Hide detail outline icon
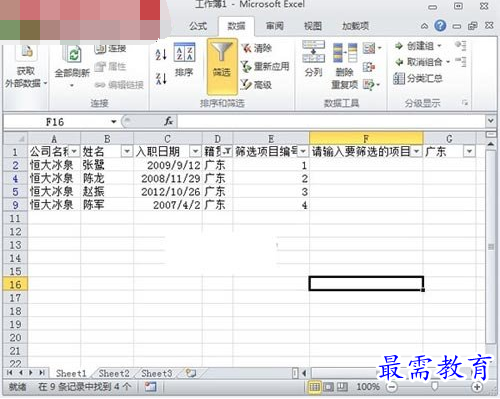 point(461,61)
